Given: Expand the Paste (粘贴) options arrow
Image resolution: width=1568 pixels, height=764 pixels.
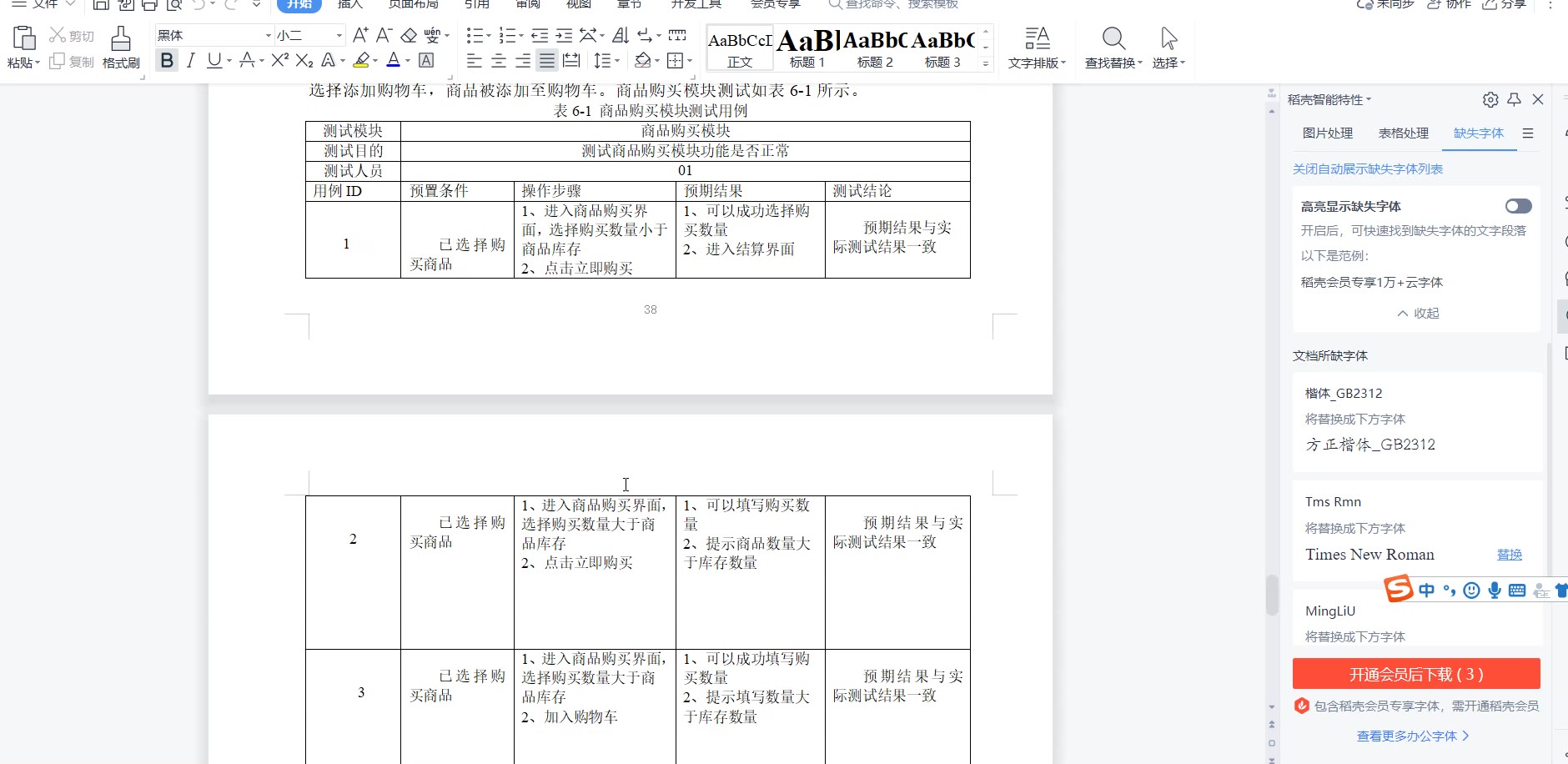Looking at the screenshot, I should (x=38, y=63).
